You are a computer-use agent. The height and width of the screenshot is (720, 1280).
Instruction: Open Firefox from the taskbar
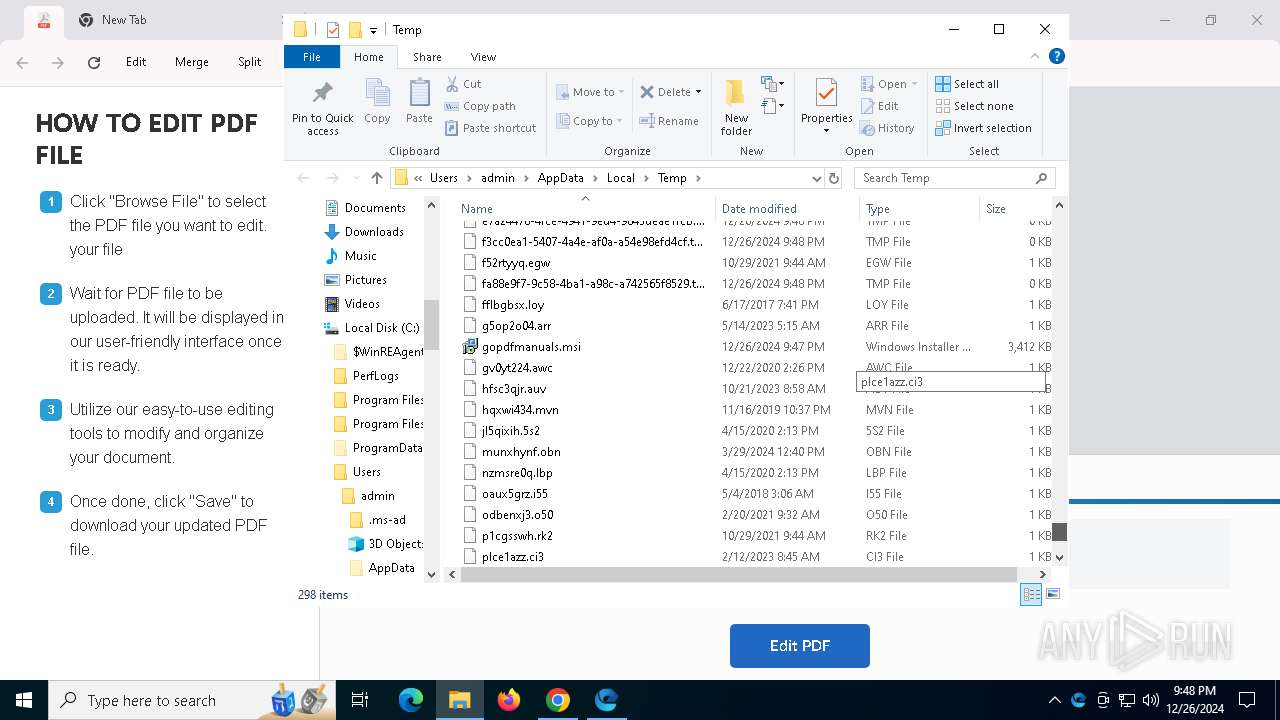point(509,700)
